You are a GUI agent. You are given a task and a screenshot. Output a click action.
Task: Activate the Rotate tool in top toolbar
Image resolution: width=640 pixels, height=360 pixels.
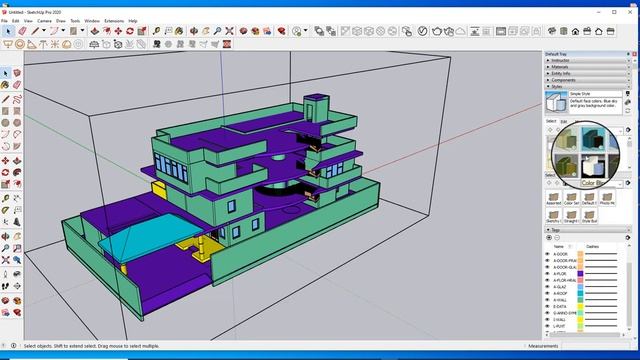(x=130, y=31)
